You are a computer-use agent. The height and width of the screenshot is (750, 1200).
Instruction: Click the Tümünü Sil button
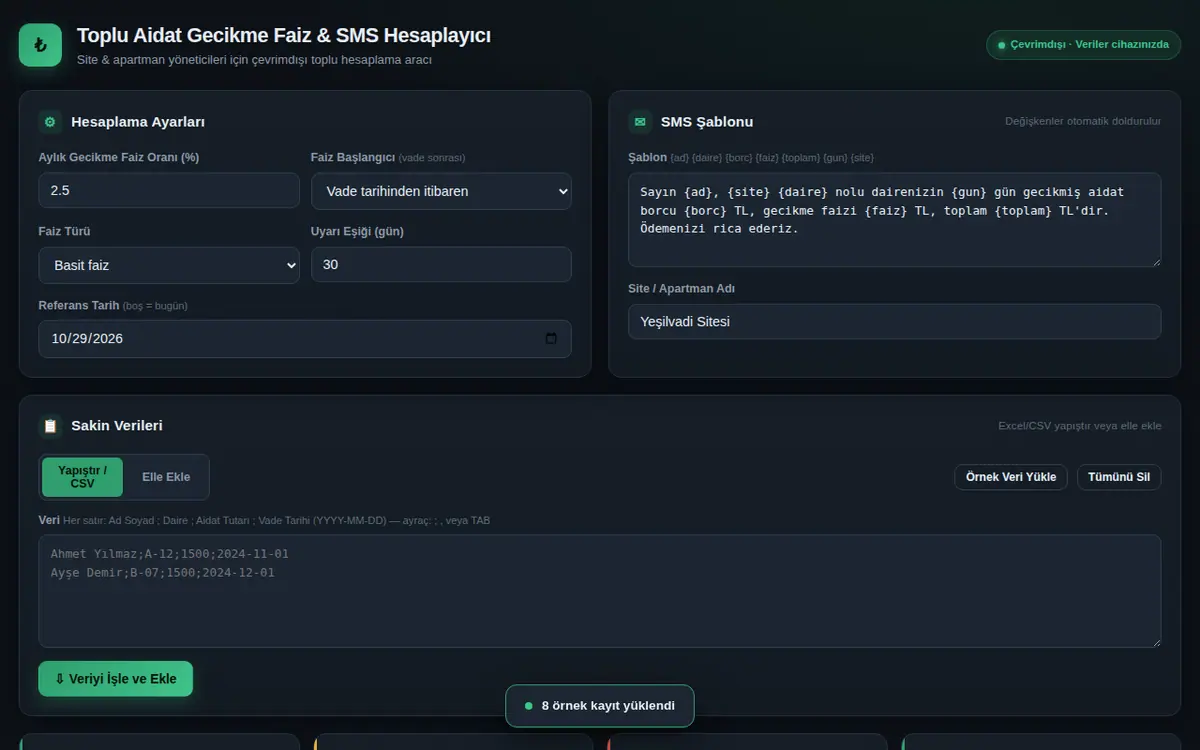coord(1119,477)
